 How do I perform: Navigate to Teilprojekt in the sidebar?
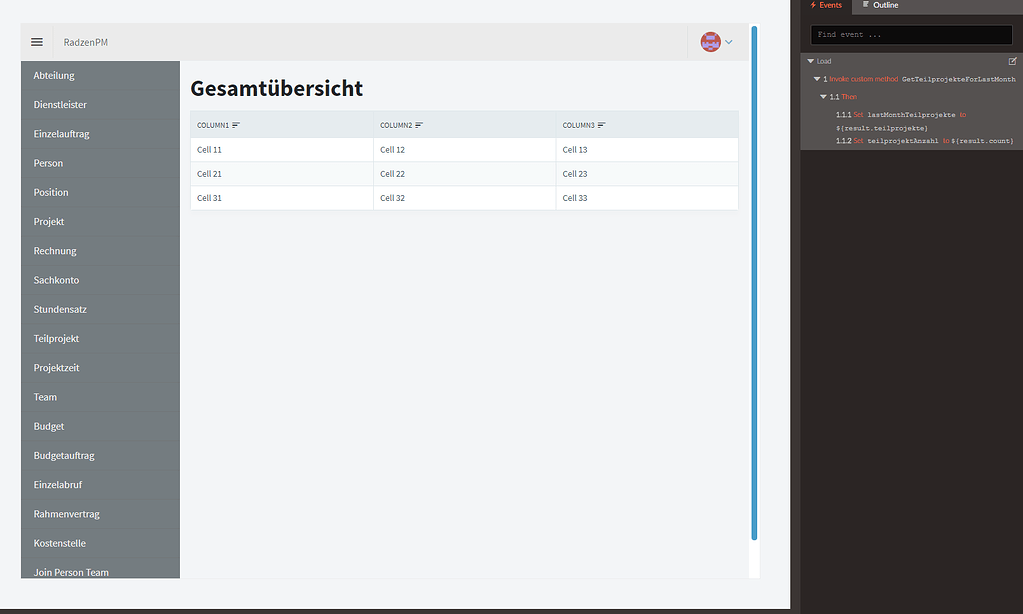click(x=59, y=338)
